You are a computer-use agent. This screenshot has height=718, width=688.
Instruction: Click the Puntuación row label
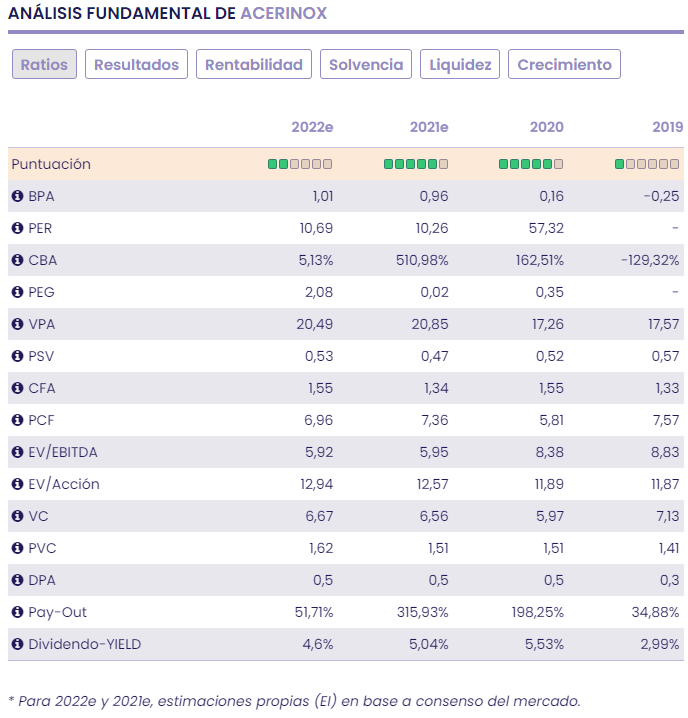click(51, 164)
